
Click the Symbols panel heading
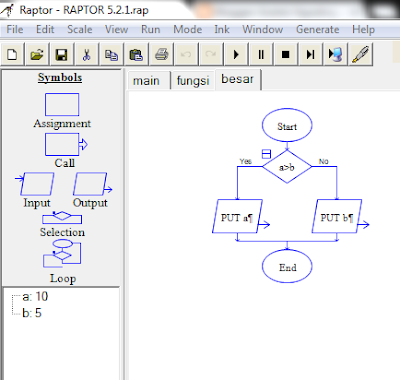coord(60,77)
